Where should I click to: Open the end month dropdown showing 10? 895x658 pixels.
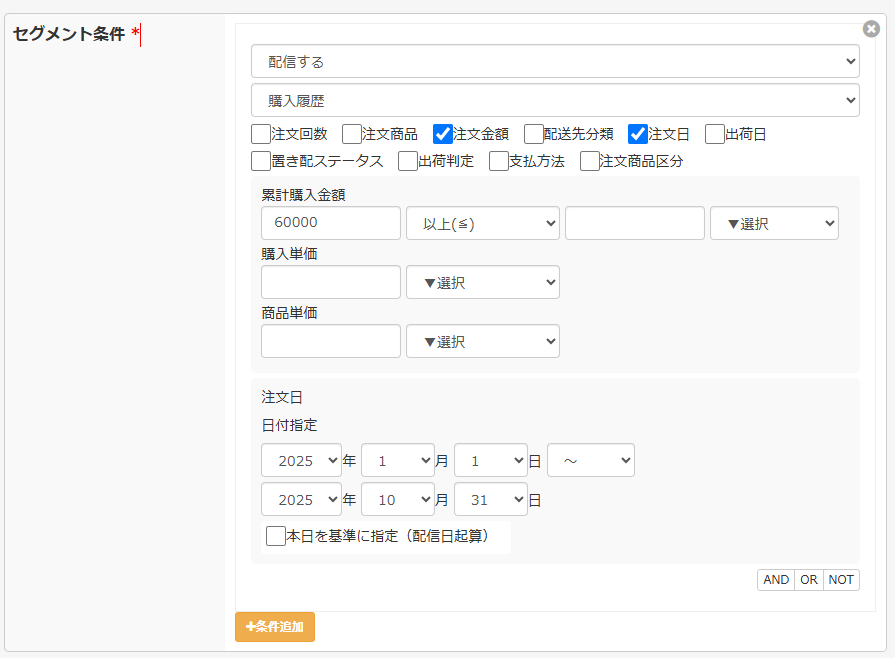pos(397,500)
